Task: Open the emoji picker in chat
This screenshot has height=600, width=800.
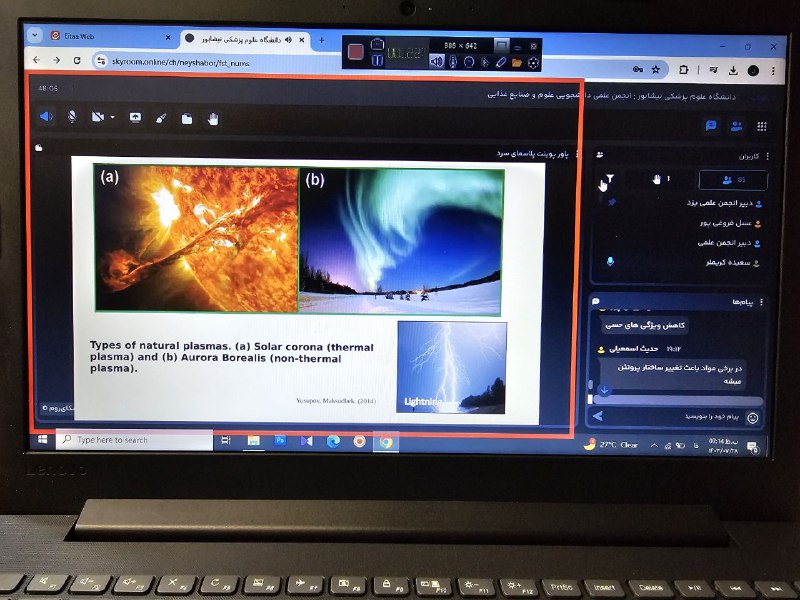Action: click(753, 417)
